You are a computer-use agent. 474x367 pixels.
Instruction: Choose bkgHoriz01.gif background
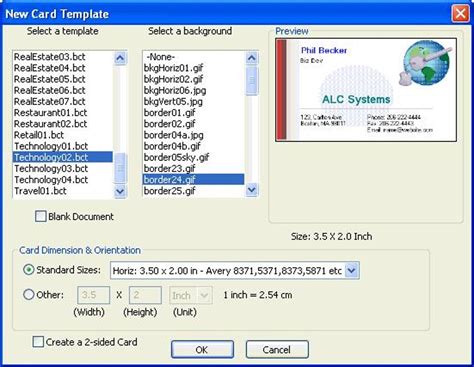[193, 68]
